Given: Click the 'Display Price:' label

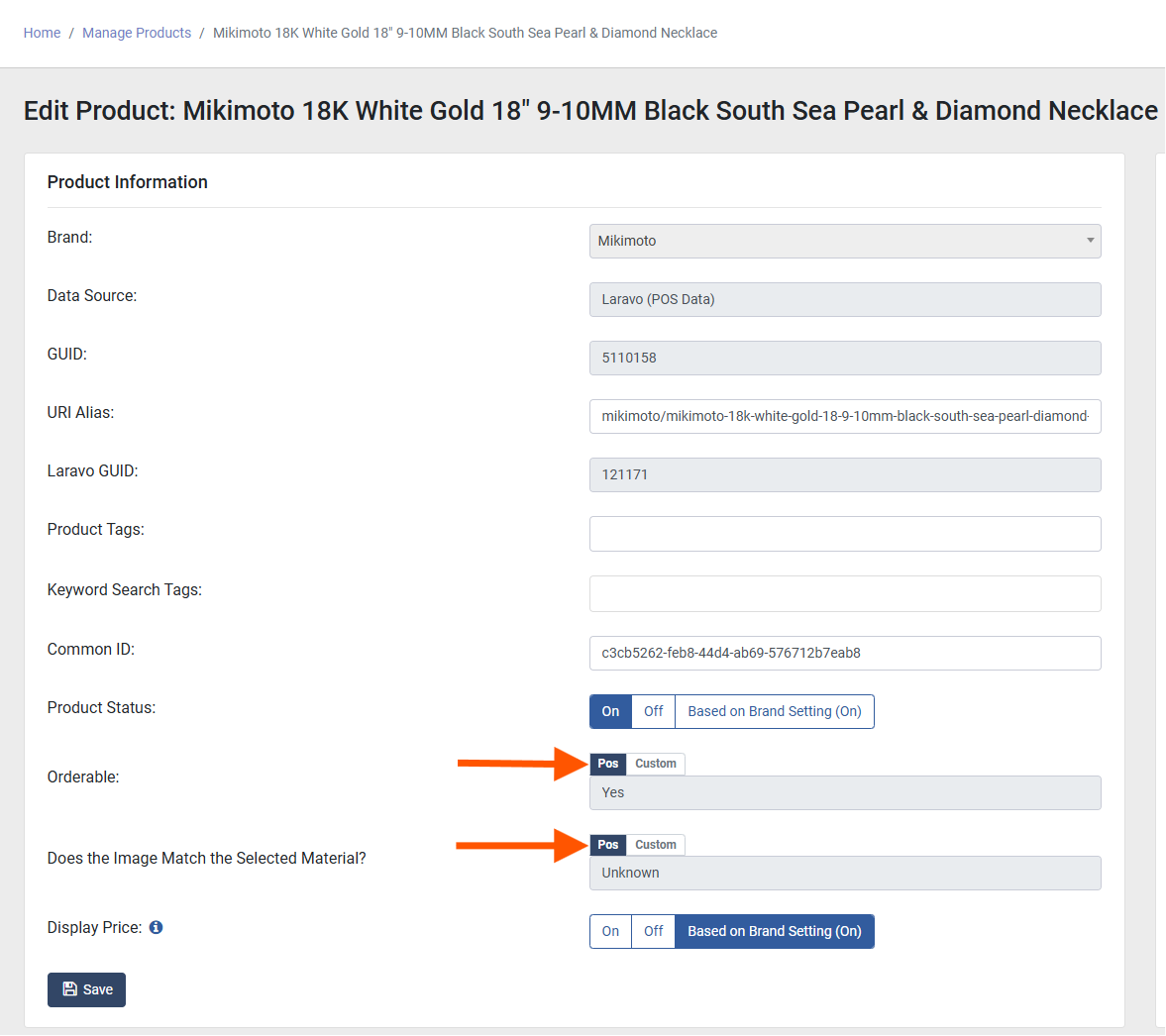Looking at the screenshot, I should 94,927.
